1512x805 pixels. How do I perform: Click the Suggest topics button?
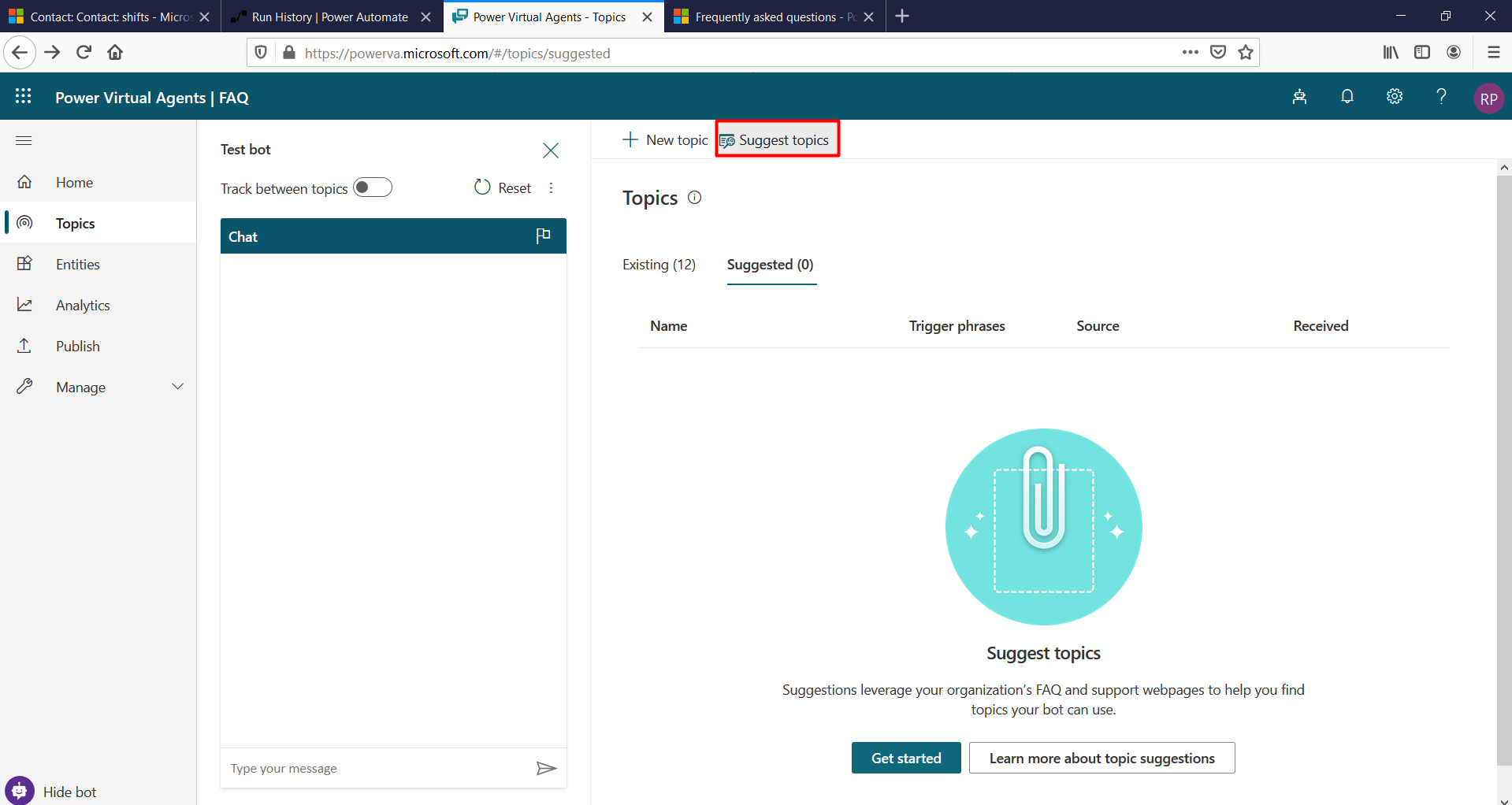tap(777, 139)
